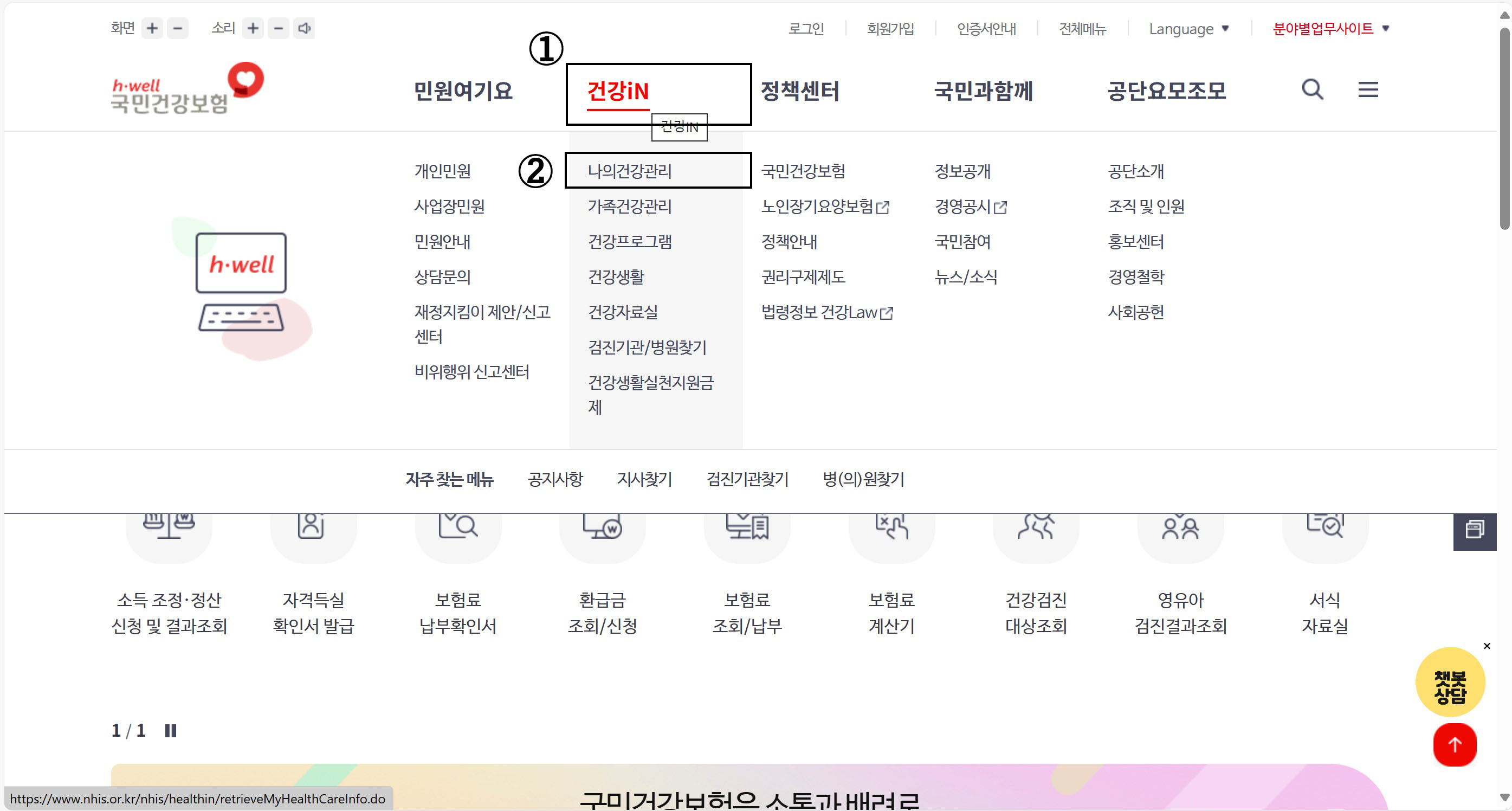Select the 건강생활실천지원금제 submenu item
This screenshot has height=811, width=1512.
(651, 395)
